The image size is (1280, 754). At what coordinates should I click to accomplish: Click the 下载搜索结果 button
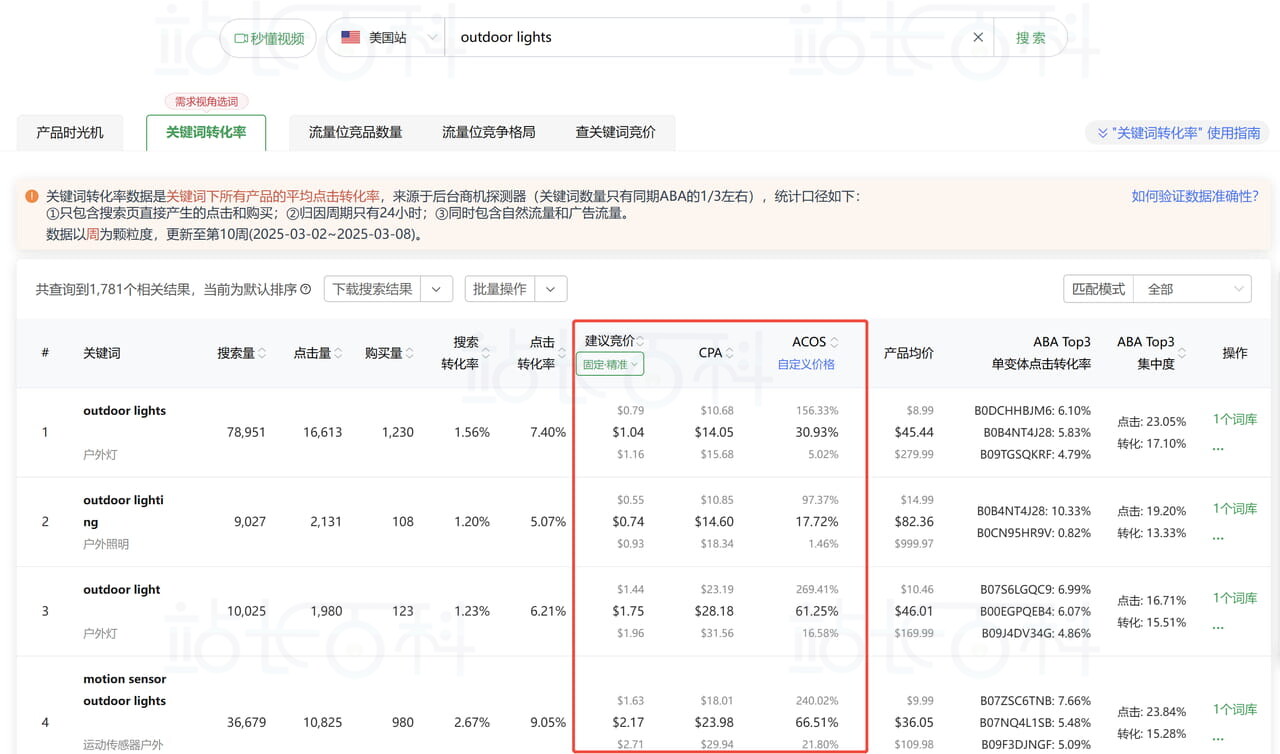(x=372, y=289)
